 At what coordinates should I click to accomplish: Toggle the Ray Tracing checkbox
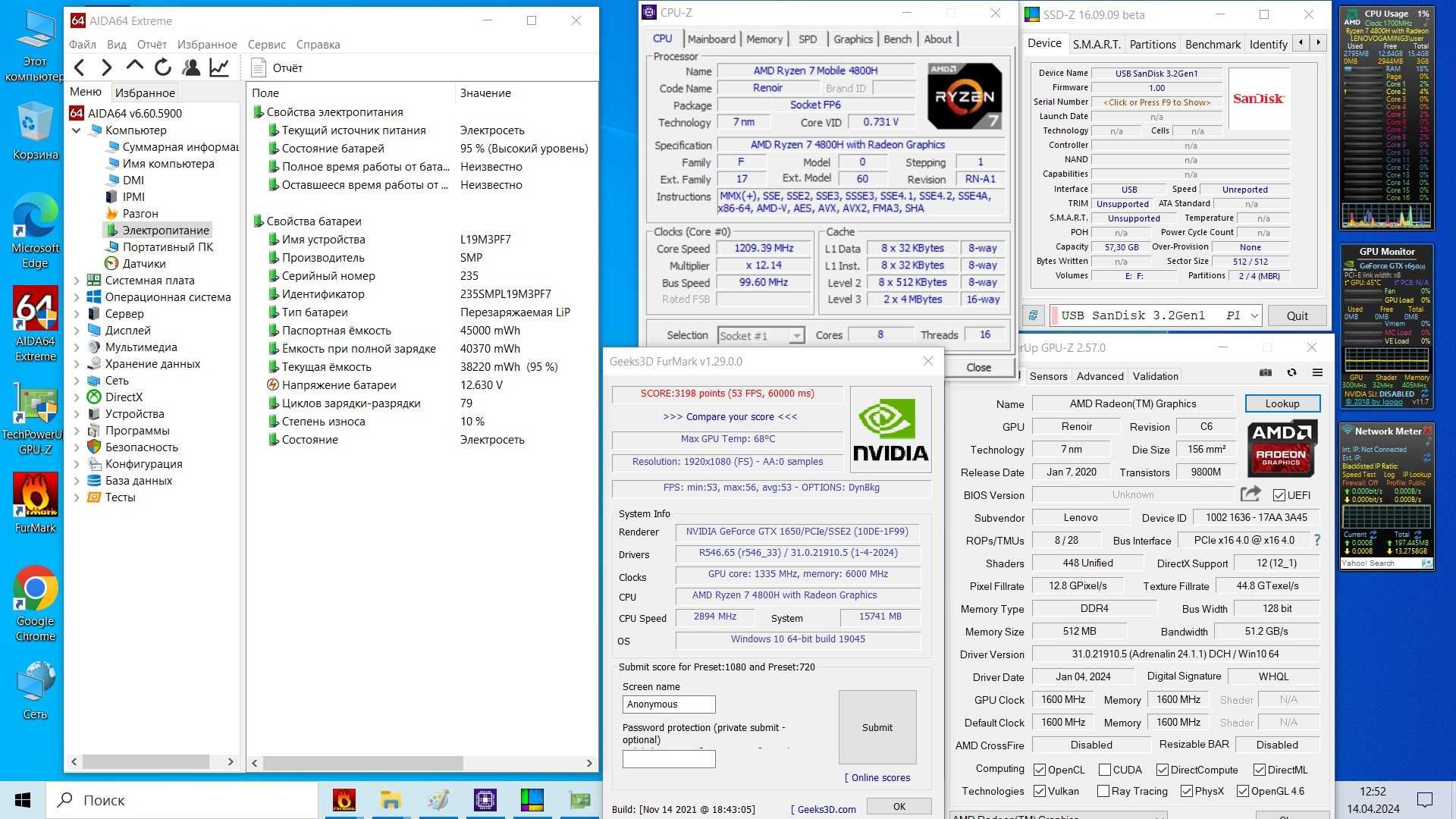1103,791
